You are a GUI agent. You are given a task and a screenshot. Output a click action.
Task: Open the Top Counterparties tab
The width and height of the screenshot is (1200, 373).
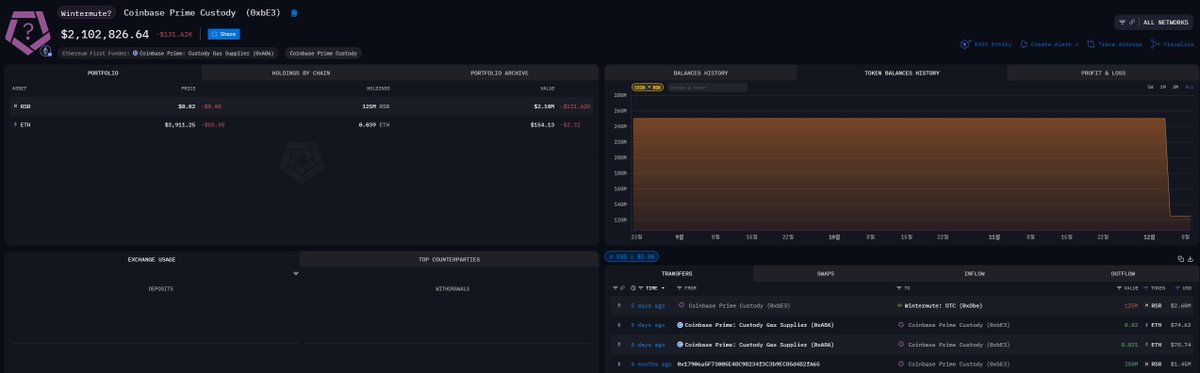449,259
